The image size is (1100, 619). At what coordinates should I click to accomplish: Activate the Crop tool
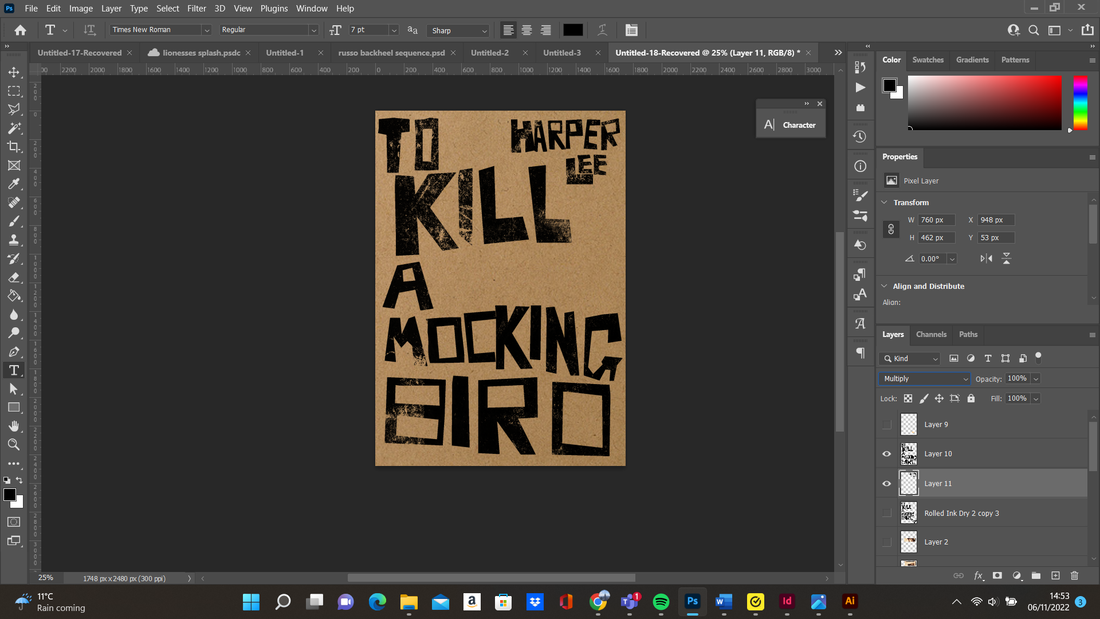(14, 147)
